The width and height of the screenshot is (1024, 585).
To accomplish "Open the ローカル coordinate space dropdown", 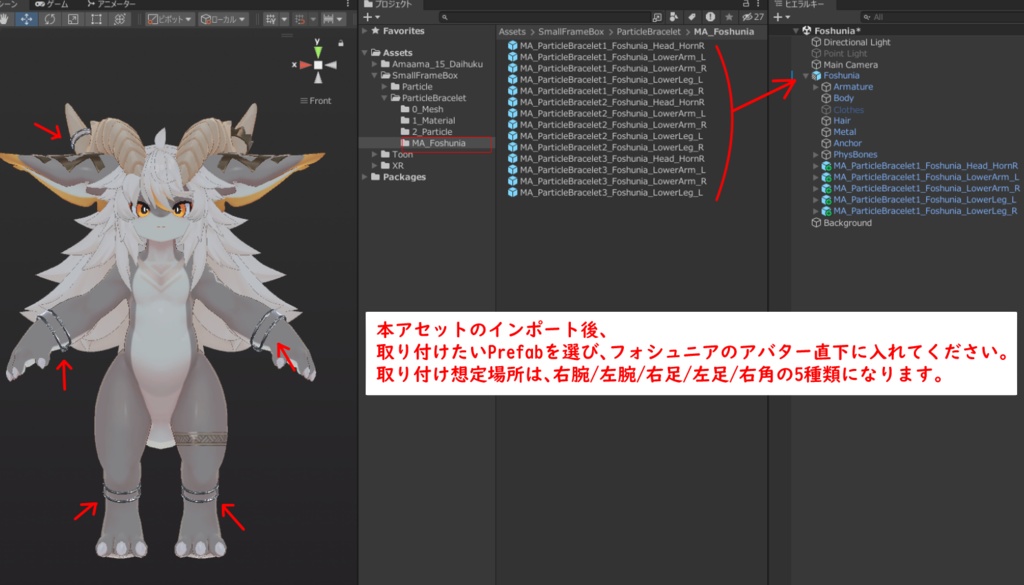I will click(x=221, y=20).
